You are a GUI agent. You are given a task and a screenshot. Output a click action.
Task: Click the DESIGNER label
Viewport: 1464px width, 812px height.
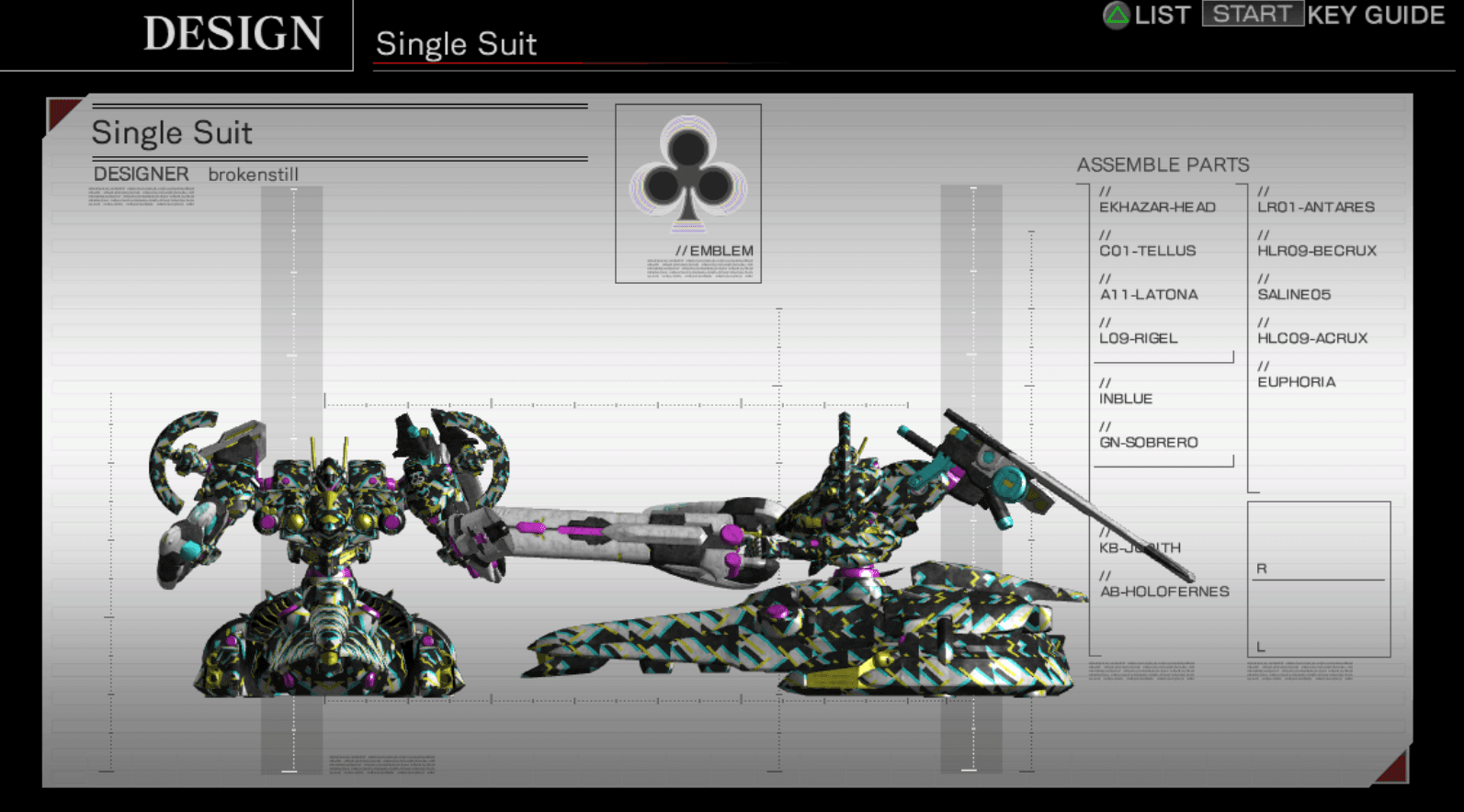[141, 174]
